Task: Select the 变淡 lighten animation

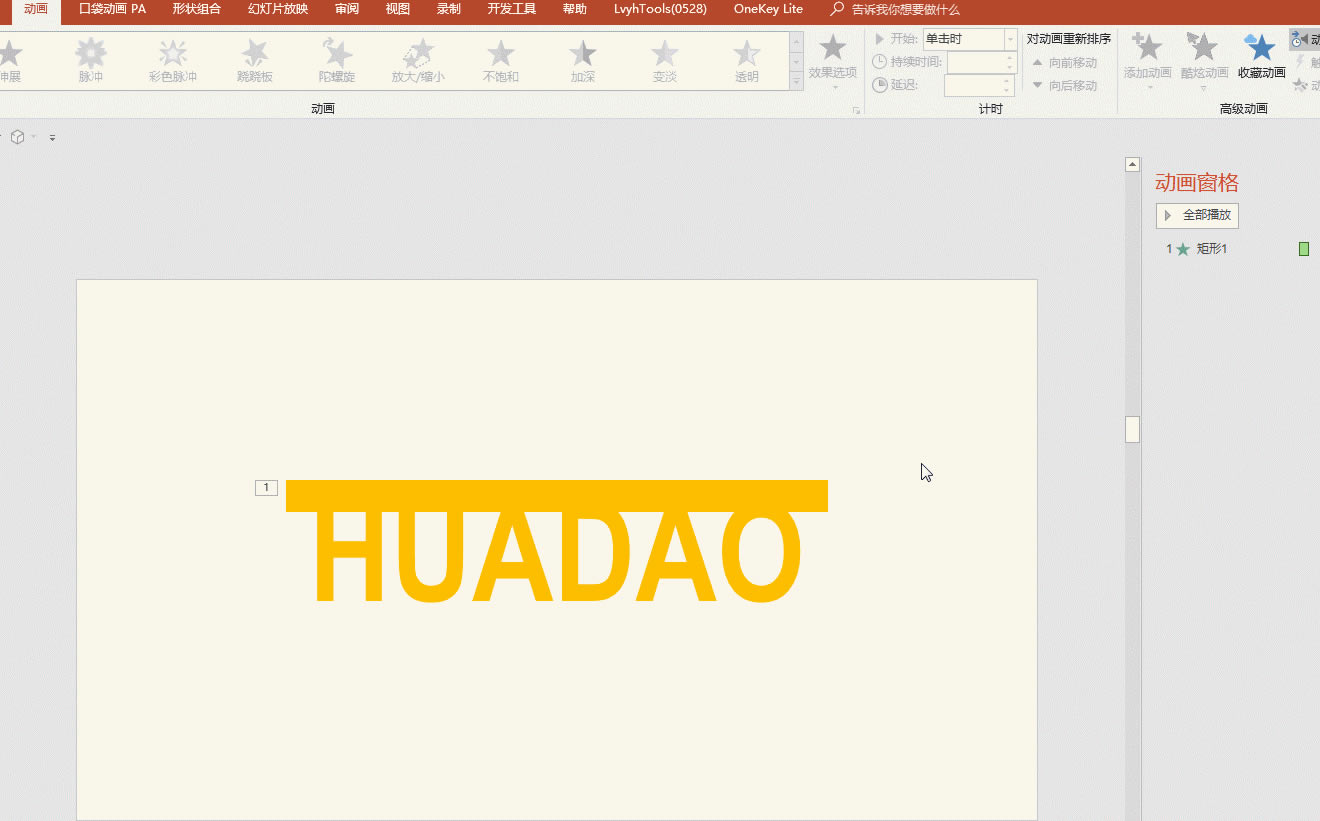Action: [x=665, y=61]
